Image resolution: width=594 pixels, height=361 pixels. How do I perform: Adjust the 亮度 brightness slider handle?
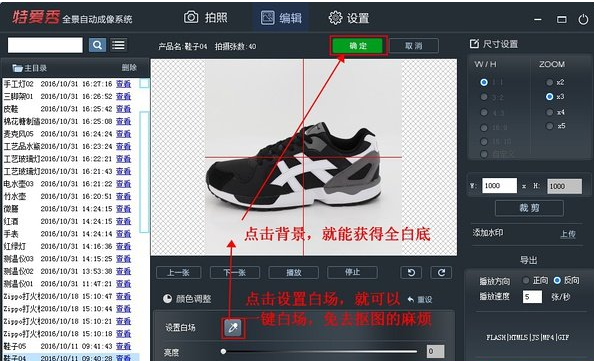pos(224,352)
